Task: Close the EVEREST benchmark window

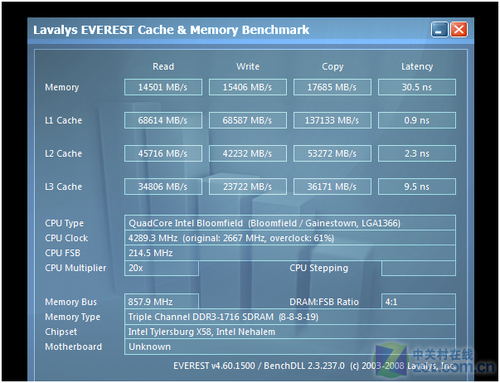Action: click(x=459, y=30)
